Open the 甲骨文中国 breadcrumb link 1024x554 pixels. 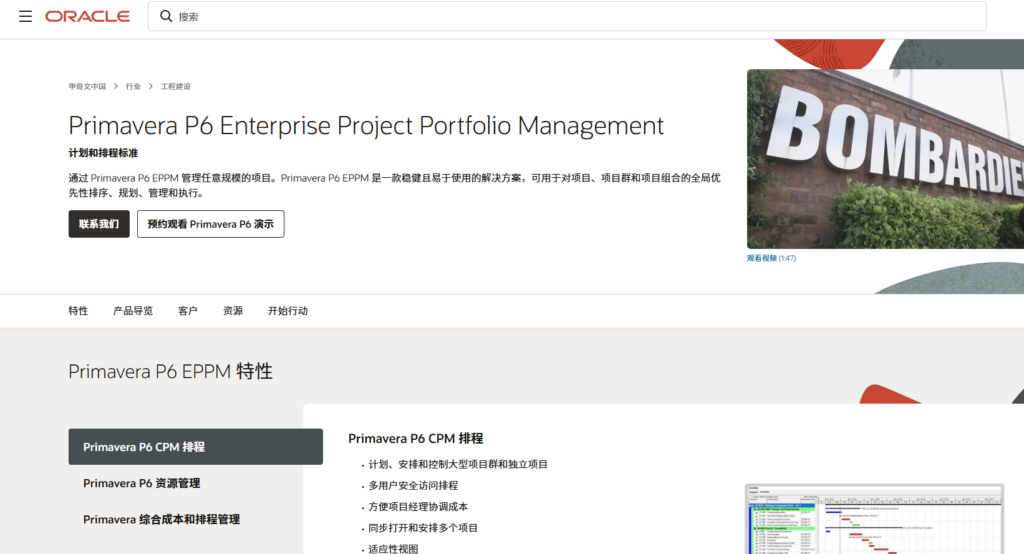87,86
